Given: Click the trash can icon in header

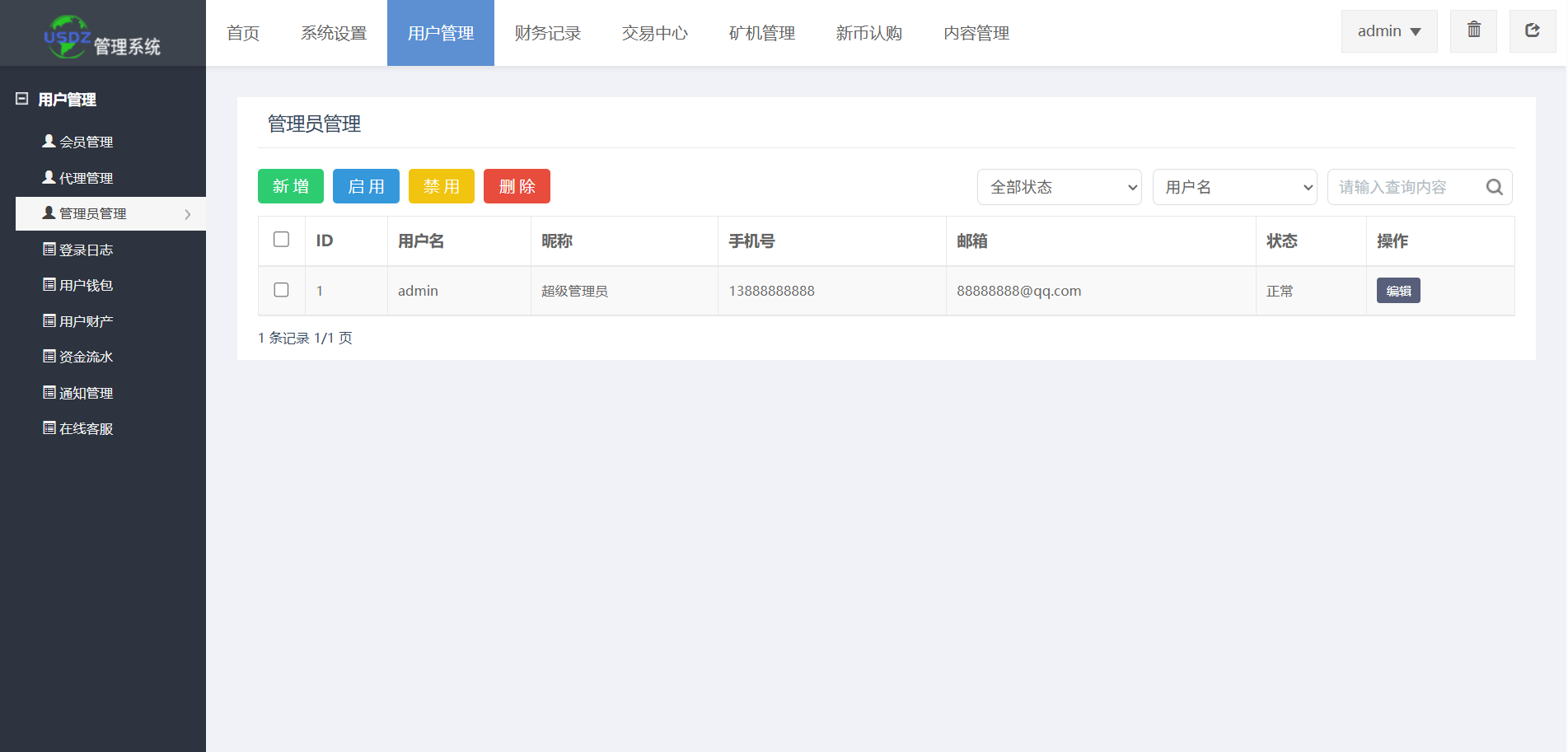Looking at the screenshot, I should coord(1473,30).
